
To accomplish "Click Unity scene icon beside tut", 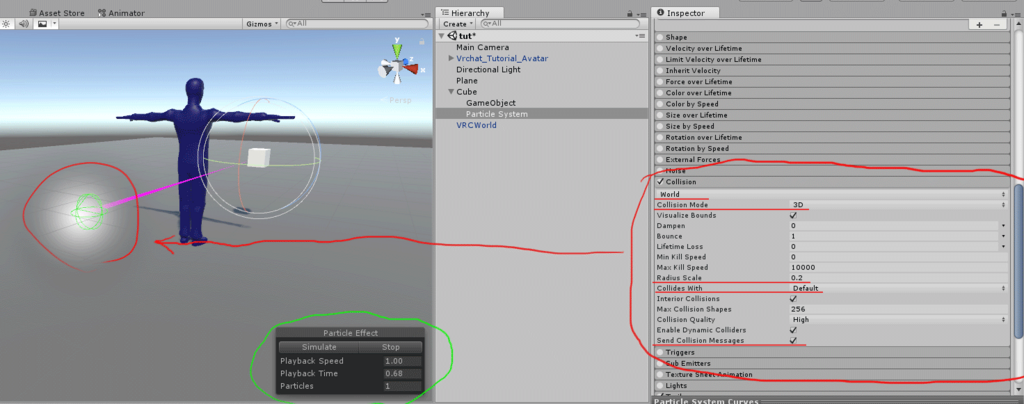I will [453, 36].
